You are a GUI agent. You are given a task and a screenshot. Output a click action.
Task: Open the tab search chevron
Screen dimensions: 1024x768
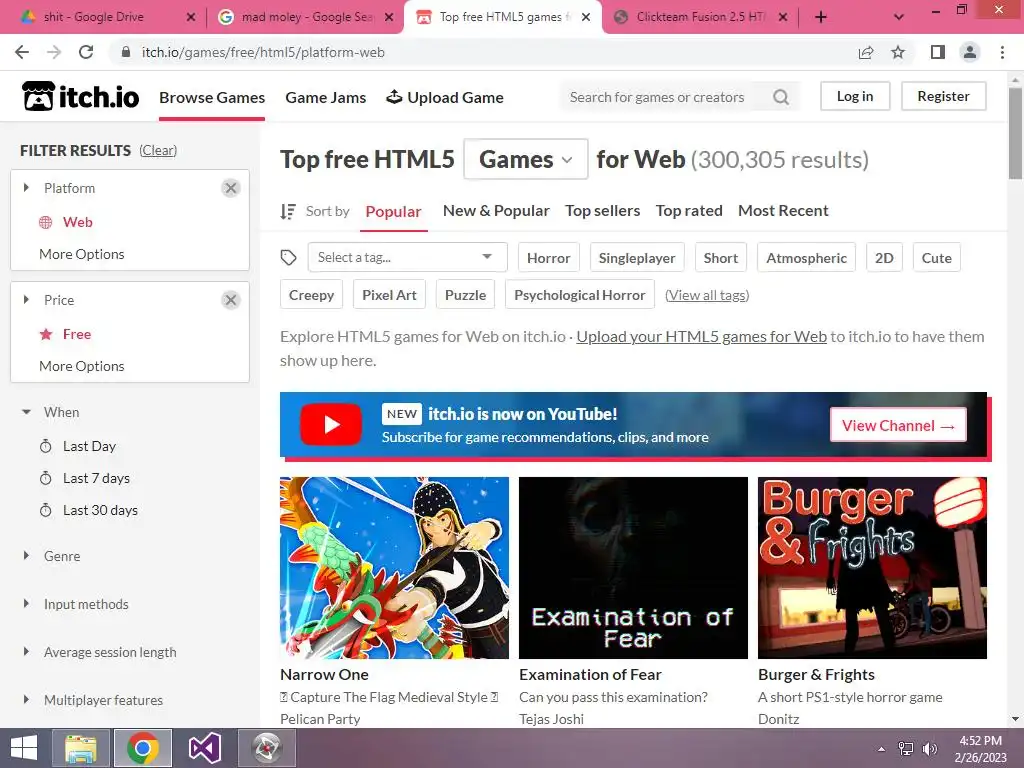pyautogui.click(x=899, y=18)
